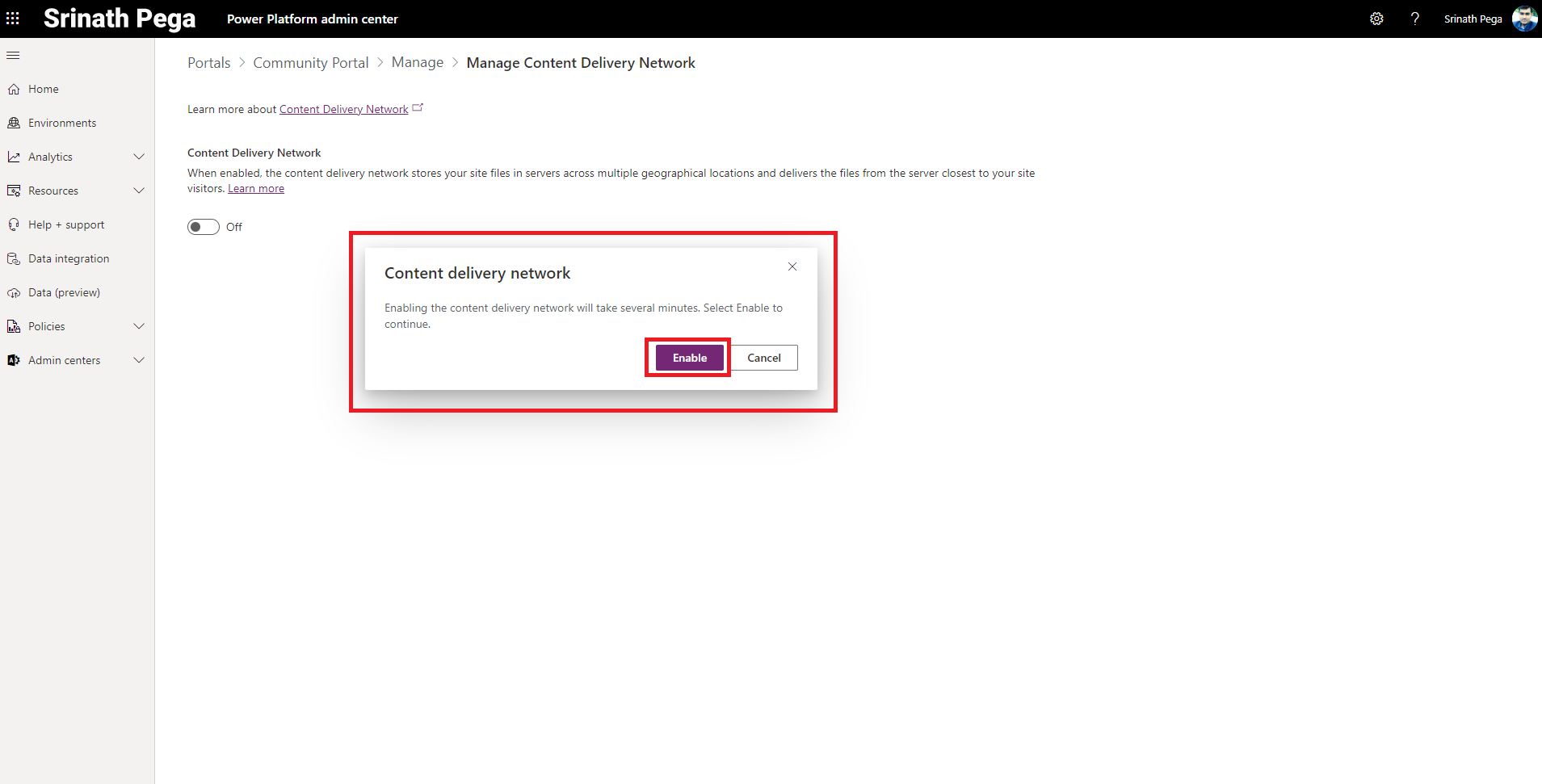Viewport: 1542px width, 784px height.
Task: Open Environments from the sidebar
Action: tap(62, 124)
